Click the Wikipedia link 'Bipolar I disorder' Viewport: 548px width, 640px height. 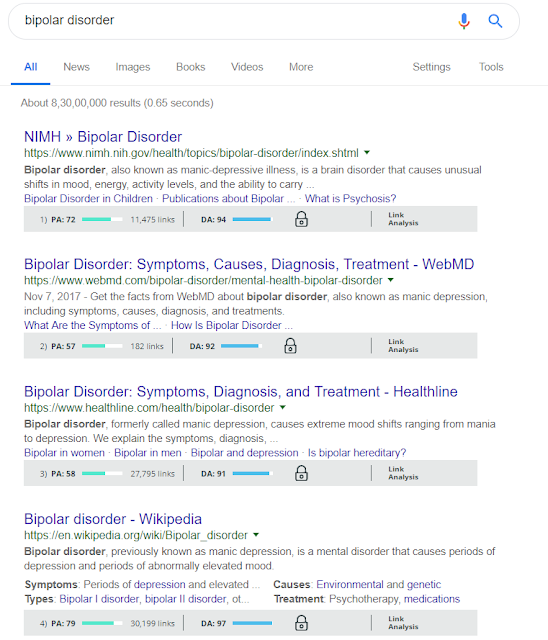pos(99,599)
